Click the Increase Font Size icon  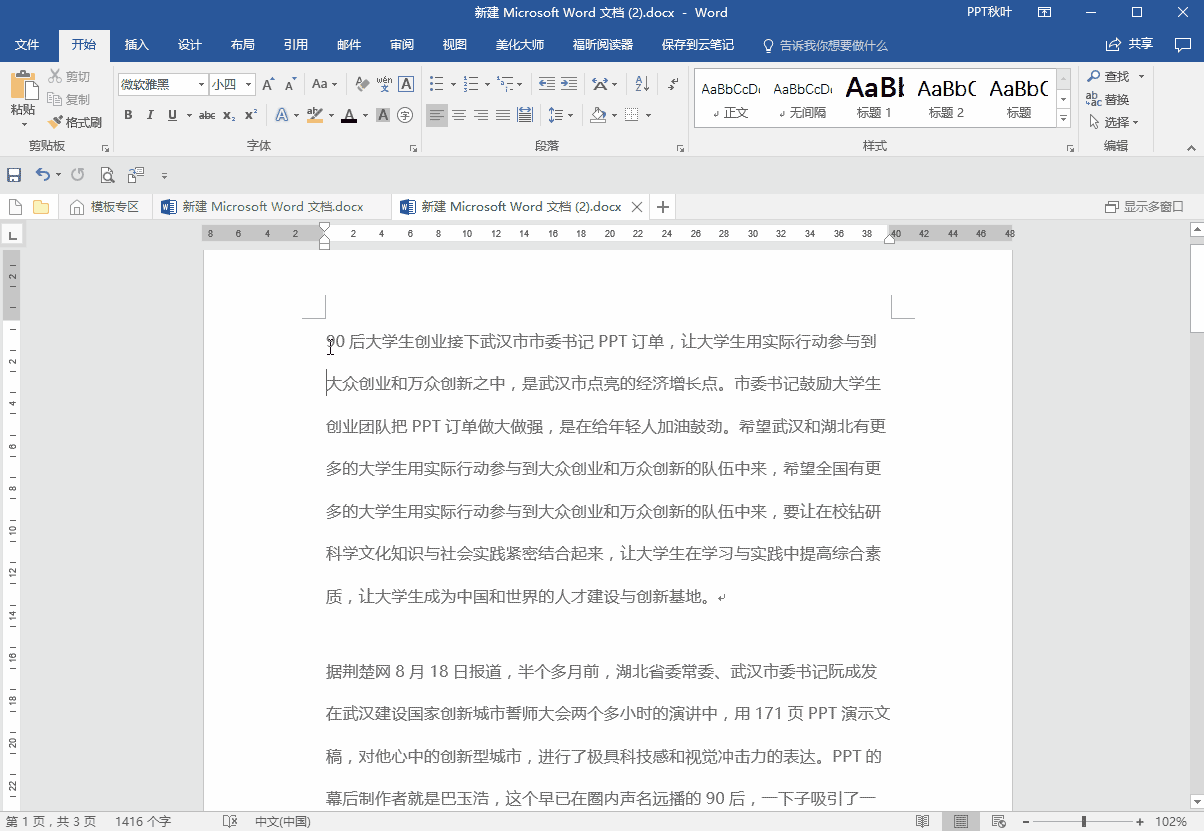(x=267, y=84)
